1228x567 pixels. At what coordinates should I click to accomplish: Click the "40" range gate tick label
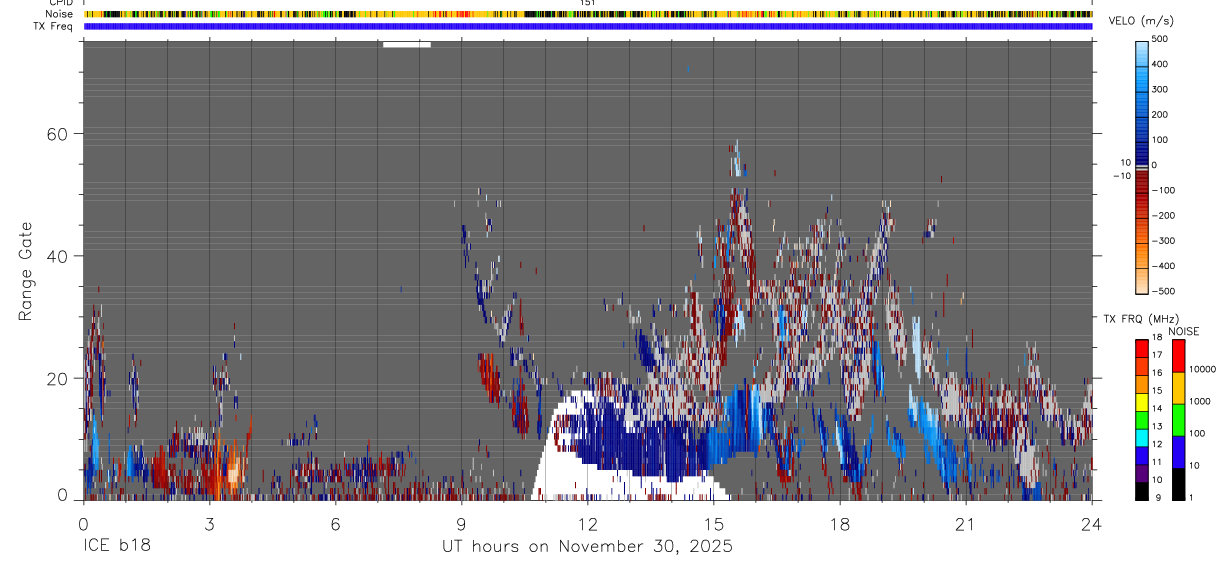[58, 256]
